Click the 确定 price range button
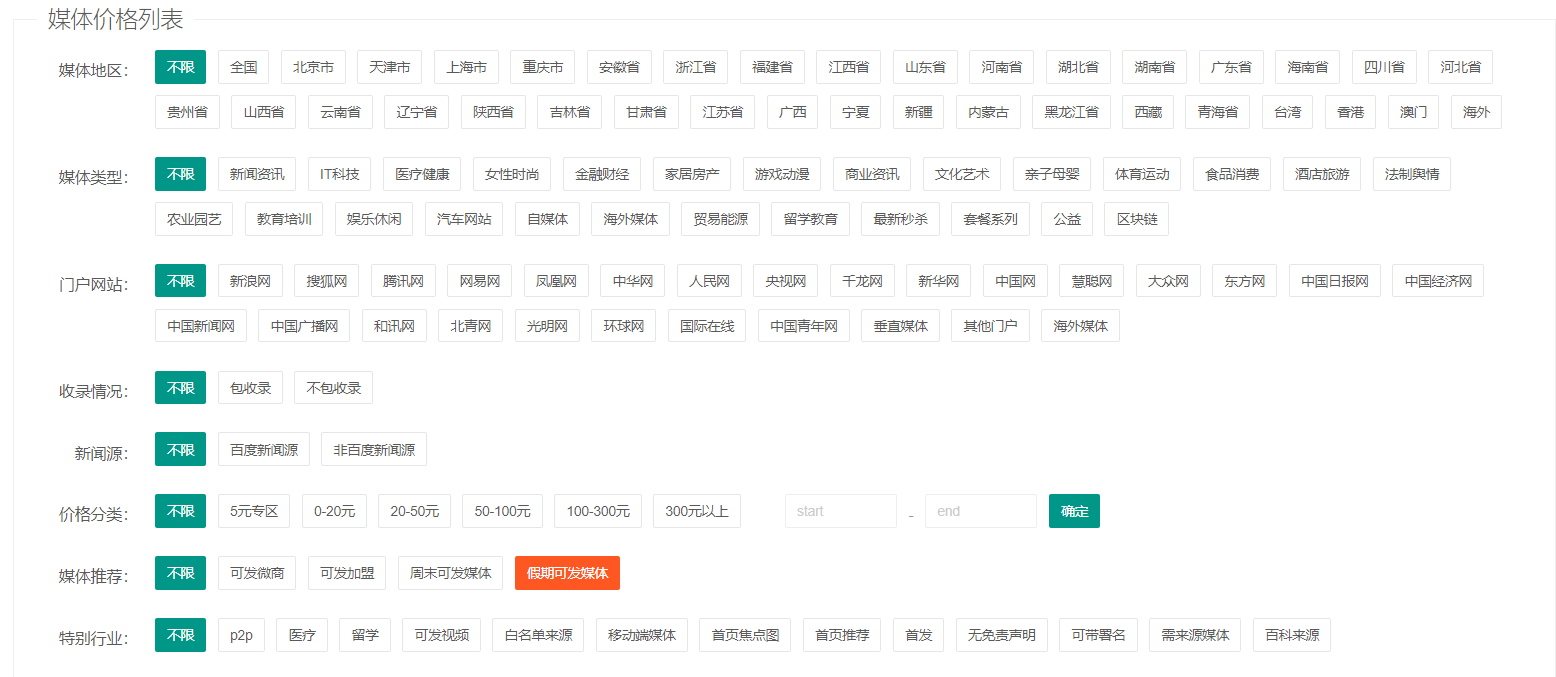Screen dimensions: 1556x677 pos(1074,511)
